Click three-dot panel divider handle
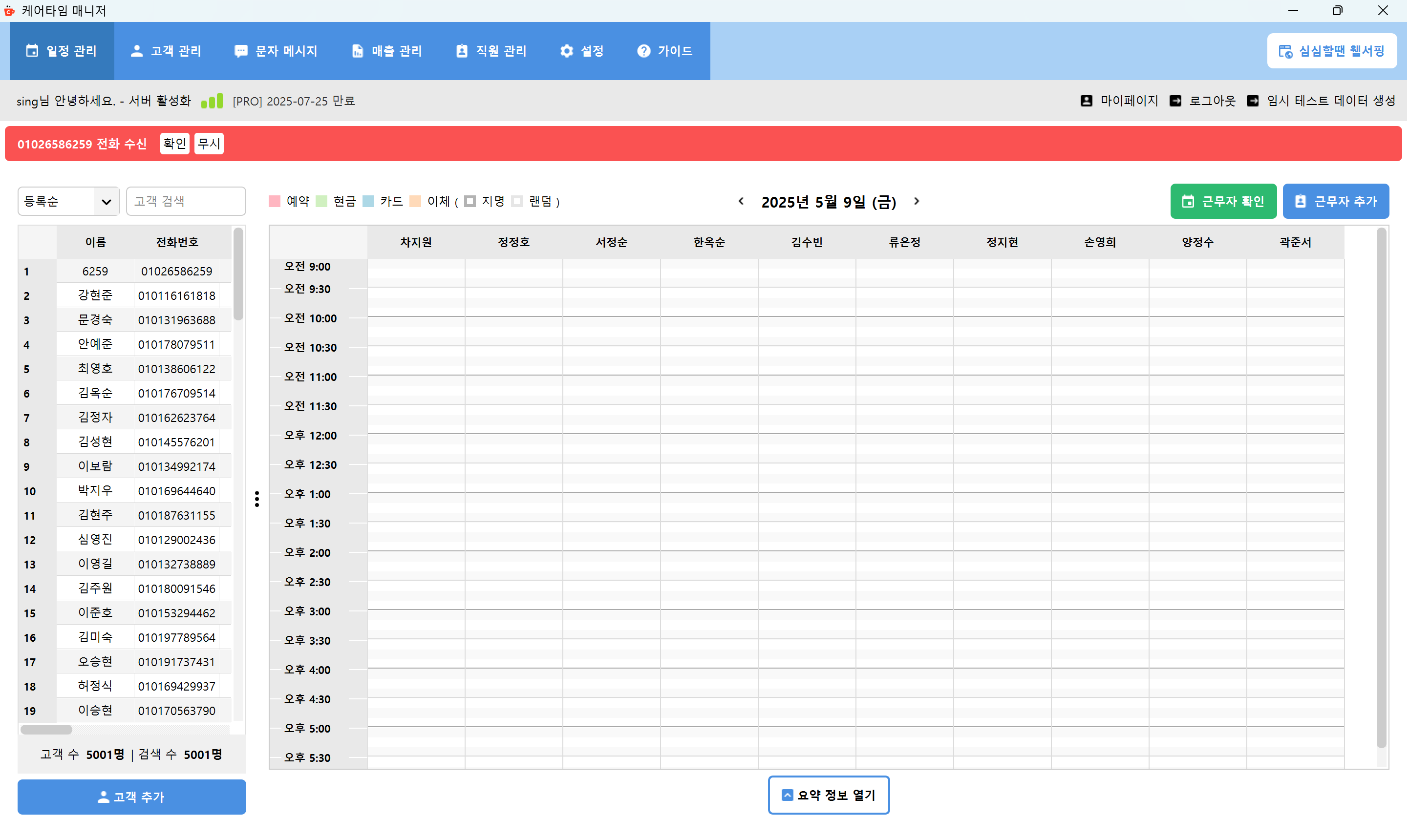1409x840 pixels. tap(257, 499)
